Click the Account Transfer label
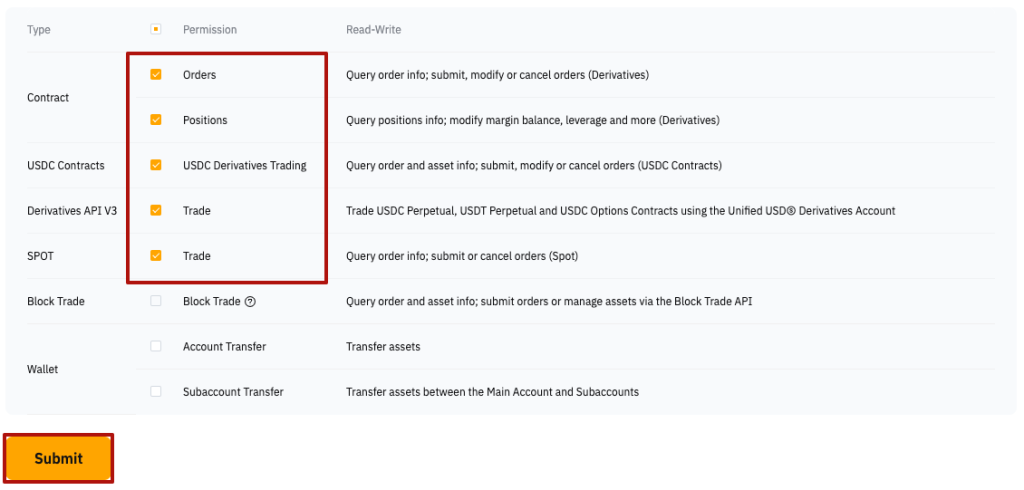 [x=225, y=346]
